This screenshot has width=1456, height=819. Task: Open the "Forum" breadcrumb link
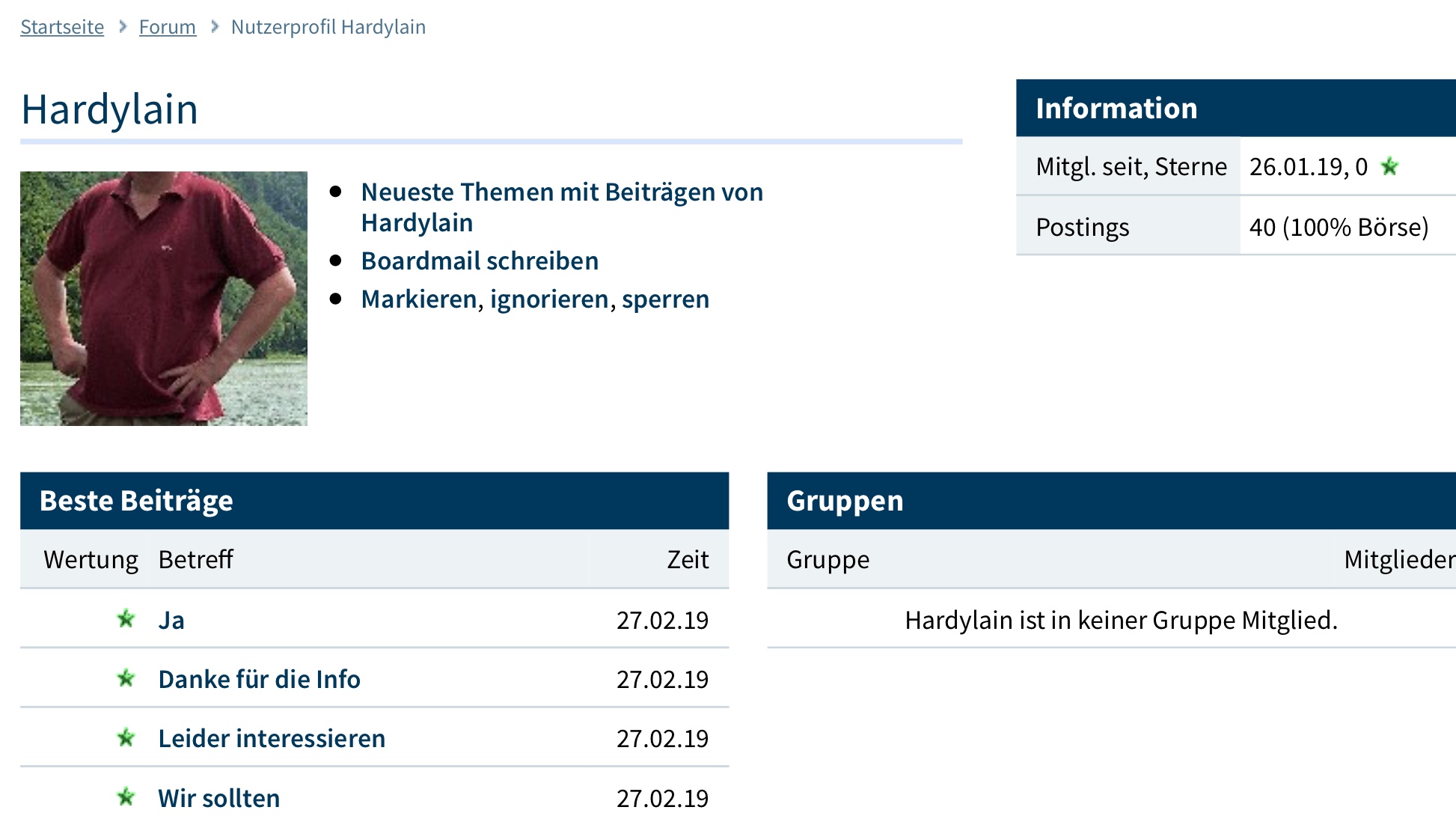click(x=168, y=26)
